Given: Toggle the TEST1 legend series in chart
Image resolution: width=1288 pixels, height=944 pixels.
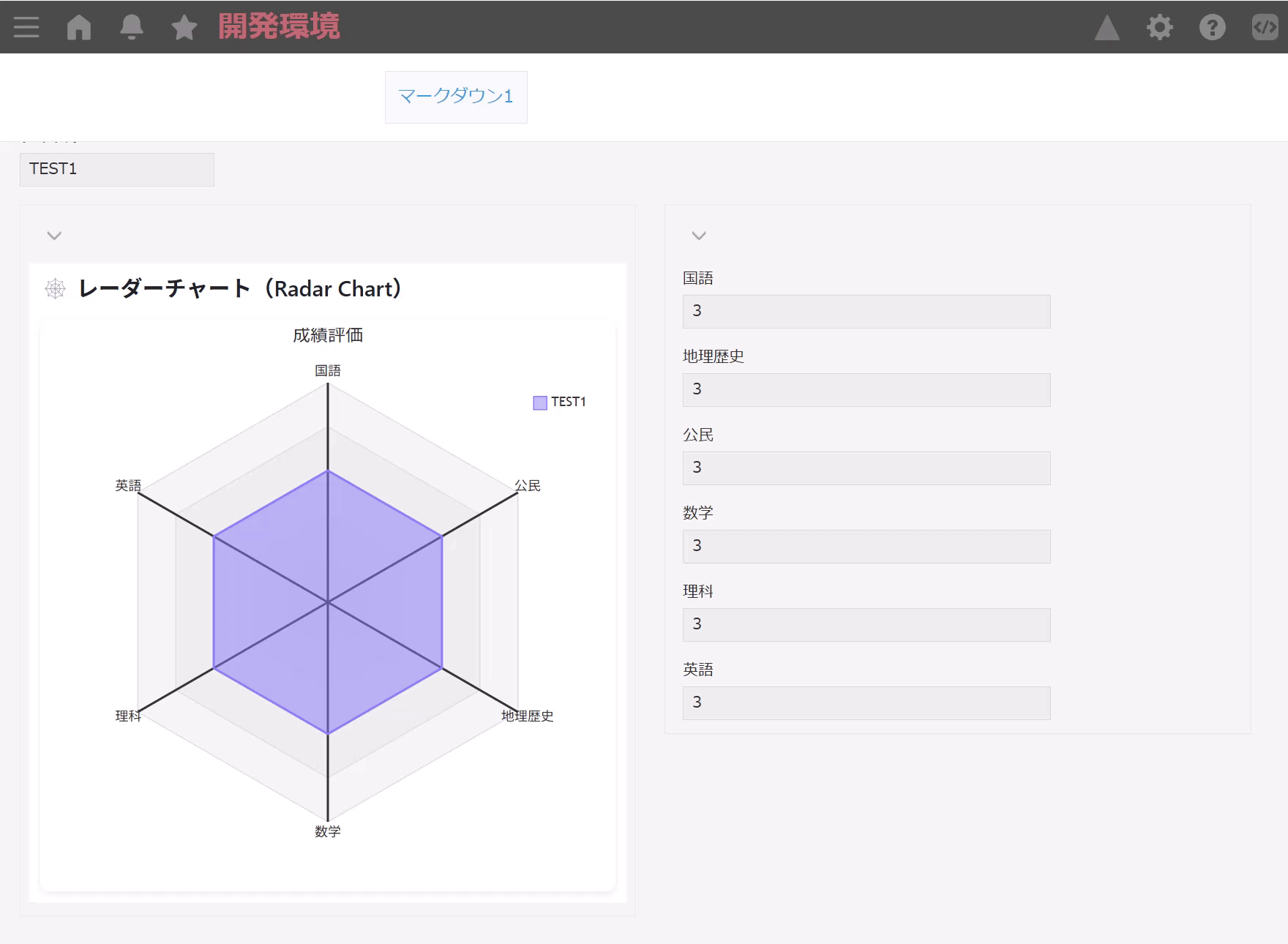Looking at the screenshot, I should 560,402.
